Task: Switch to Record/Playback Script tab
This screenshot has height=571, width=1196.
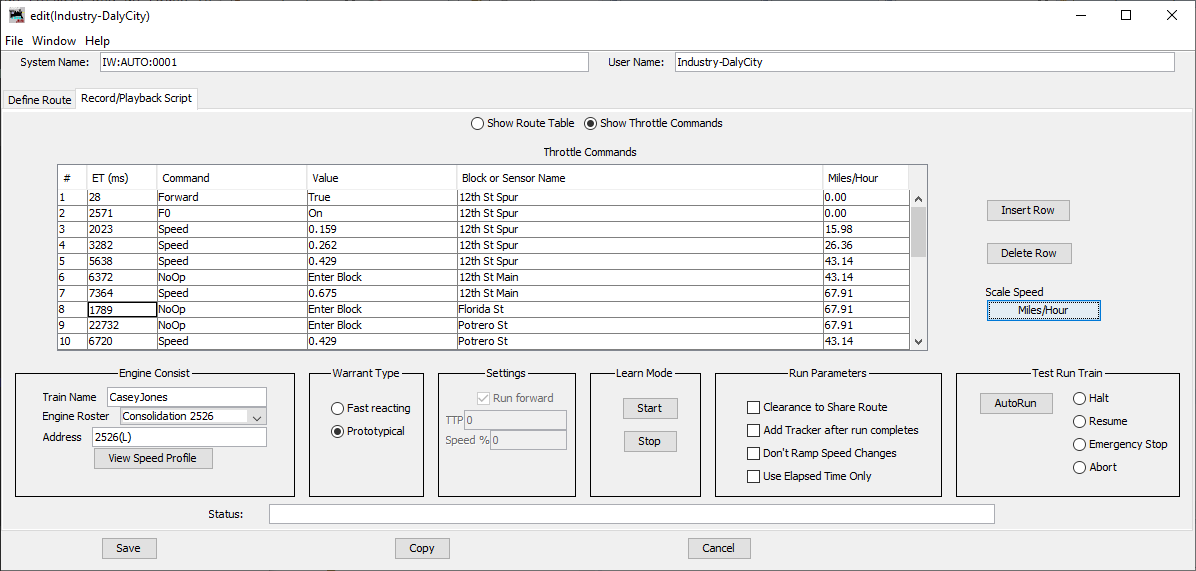Action: pyautogui.click(x=137, y=99)
